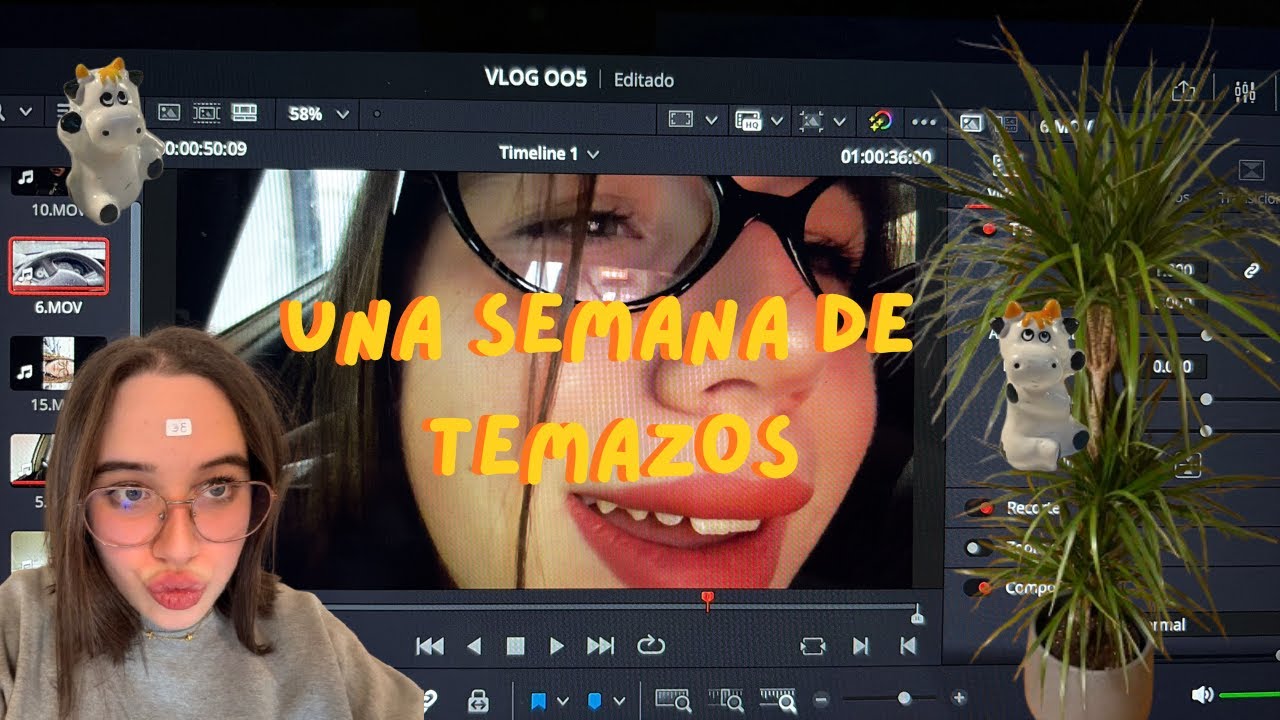The height and width of the screenshot is (720, 1280).
Task: Open the marker color dropdown
Action: pos(618,701)
